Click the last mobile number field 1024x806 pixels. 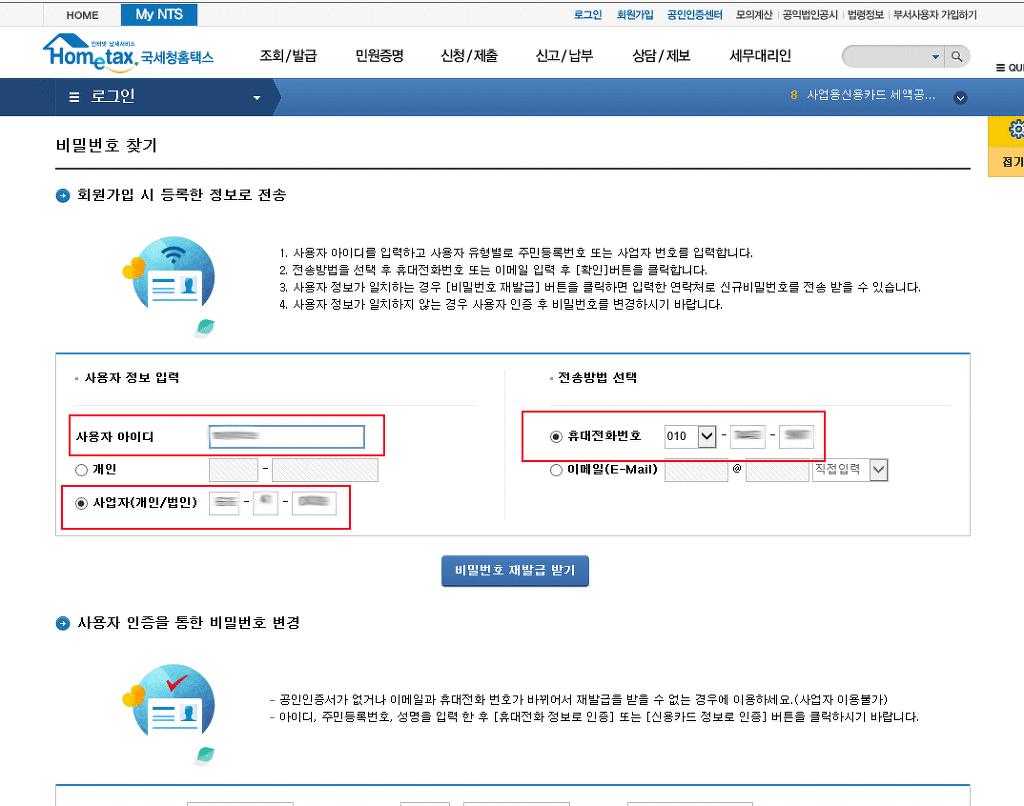796,436
